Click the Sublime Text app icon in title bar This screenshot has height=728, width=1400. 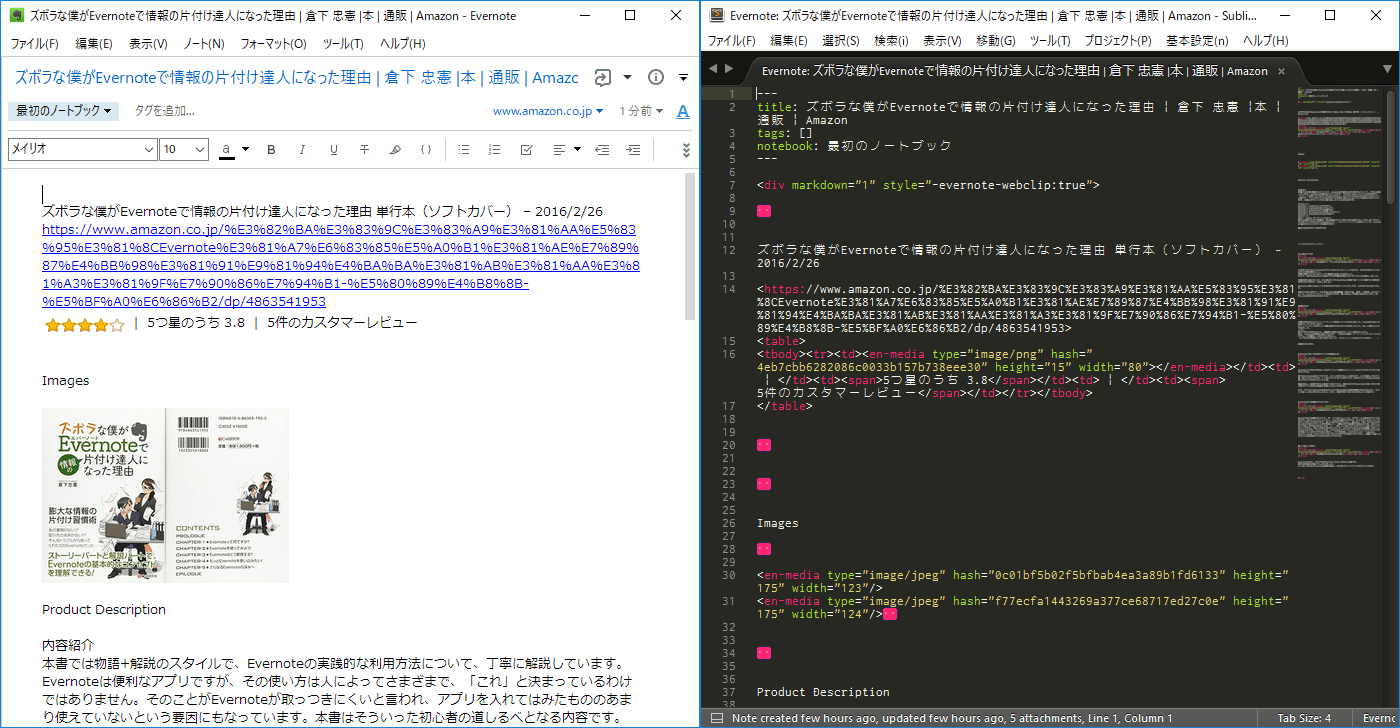pyautogui.click(x=716, y=16)
